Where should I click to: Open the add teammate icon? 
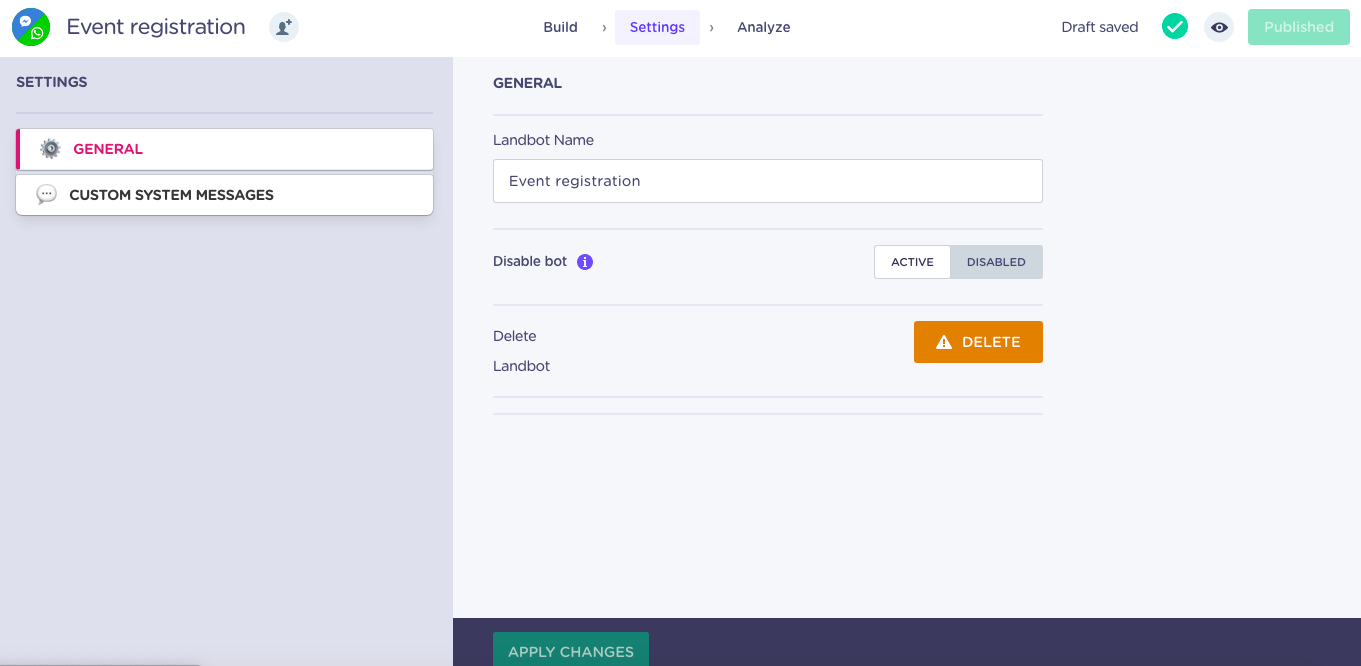click(284, 27)
